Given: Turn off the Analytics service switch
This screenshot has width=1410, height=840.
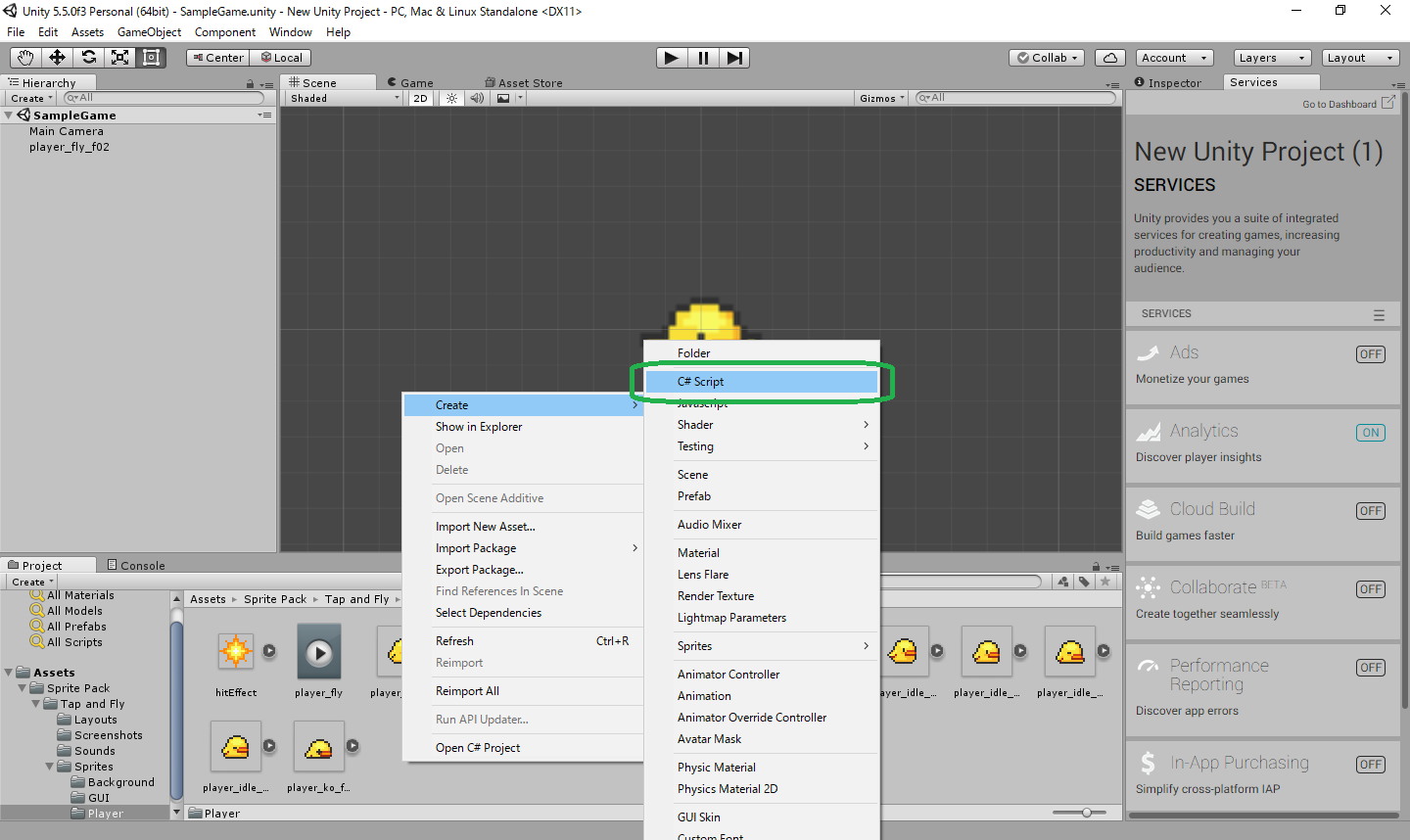Looking at the screenshot, I should (1370, 432).
